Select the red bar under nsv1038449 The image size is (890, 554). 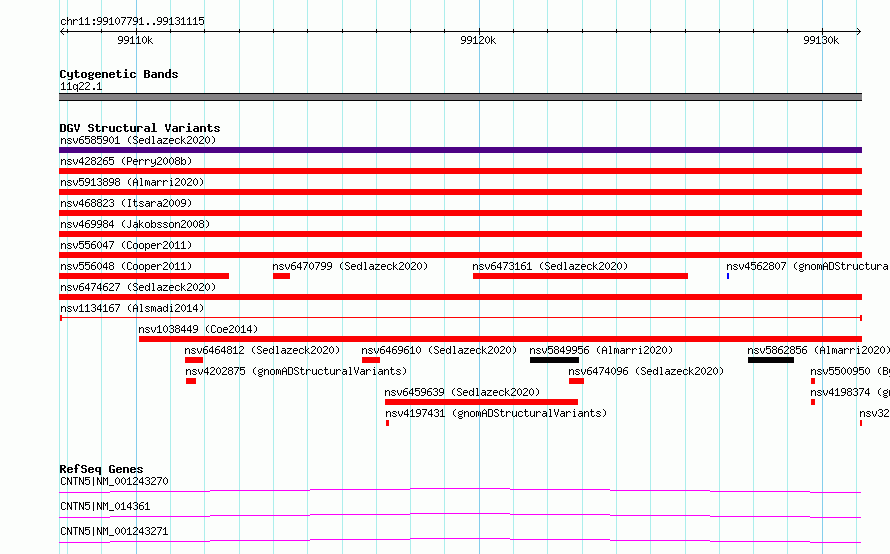click(x=500, y=339)
